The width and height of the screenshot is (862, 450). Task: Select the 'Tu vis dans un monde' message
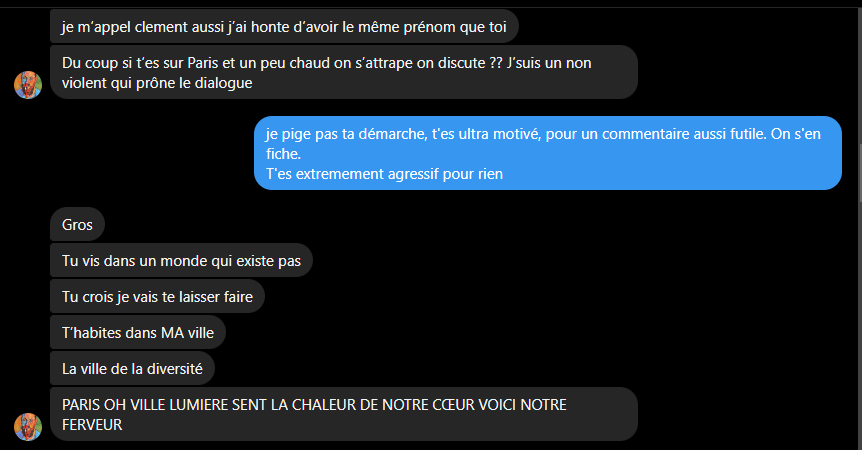click(x=181, y=260)
